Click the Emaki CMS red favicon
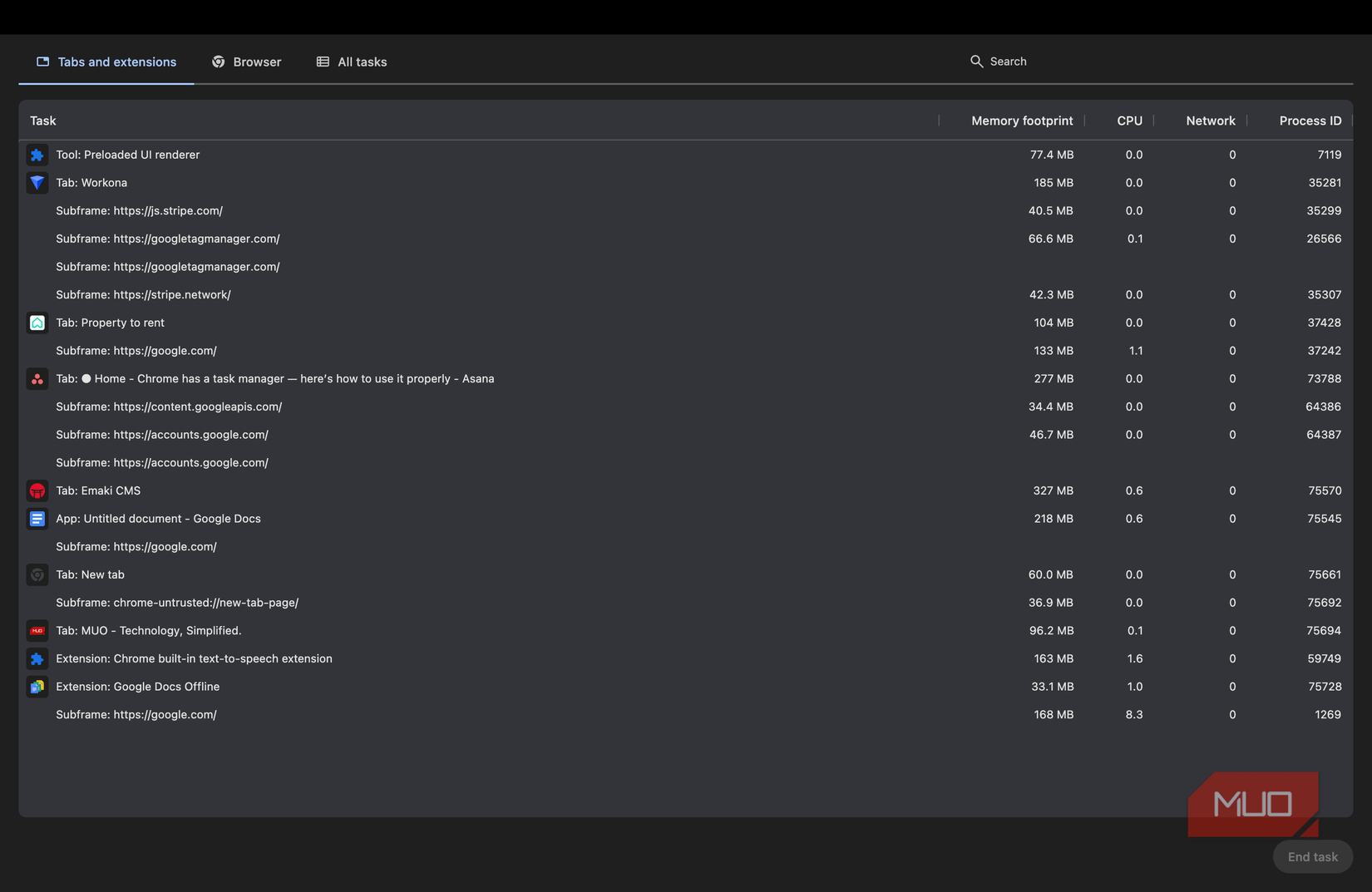This screenshot has width=1372, height=892. 37,490
